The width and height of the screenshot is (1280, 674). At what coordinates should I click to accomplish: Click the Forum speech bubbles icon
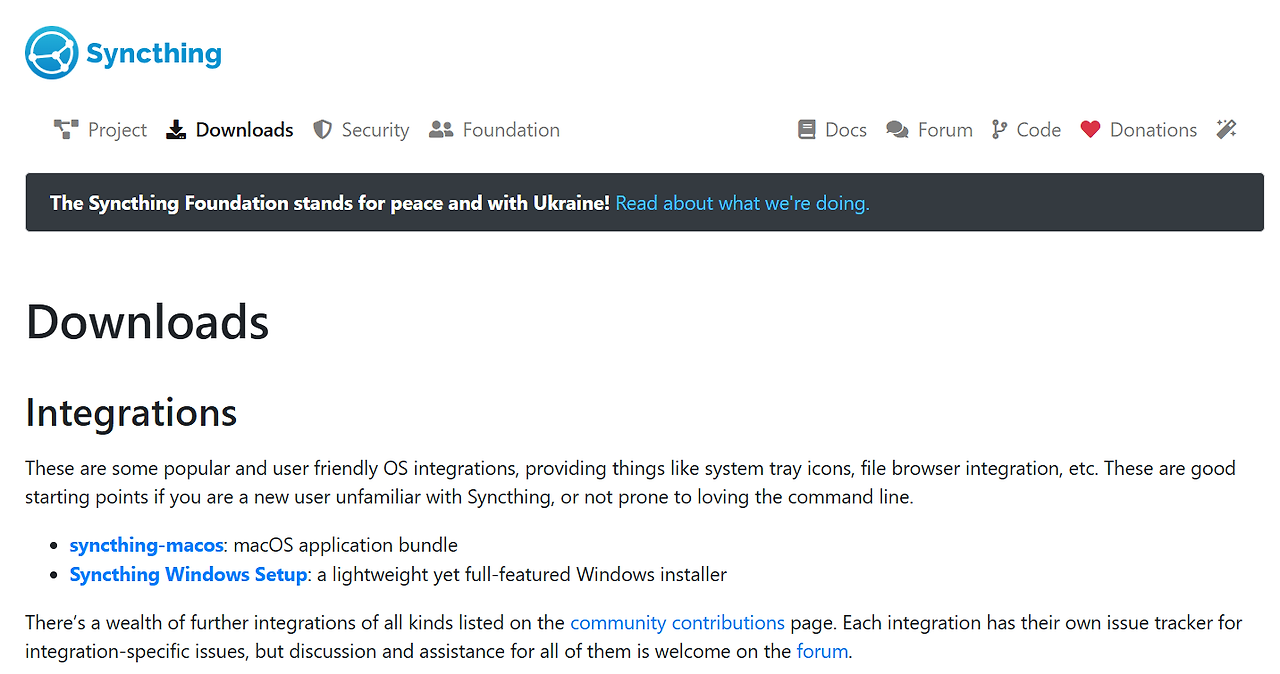(897, 130)
